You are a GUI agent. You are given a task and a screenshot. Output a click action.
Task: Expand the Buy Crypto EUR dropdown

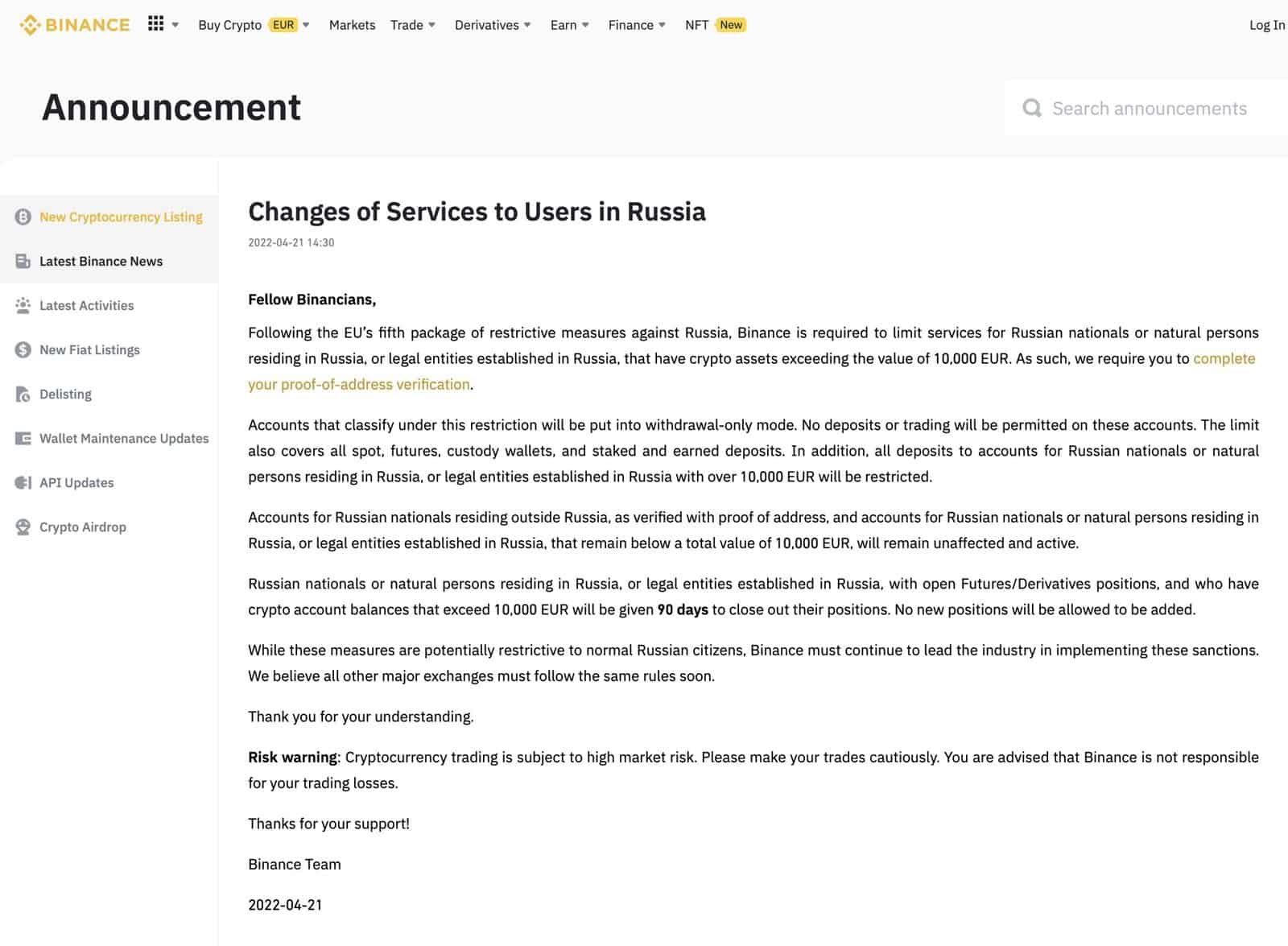pos(306,25)
